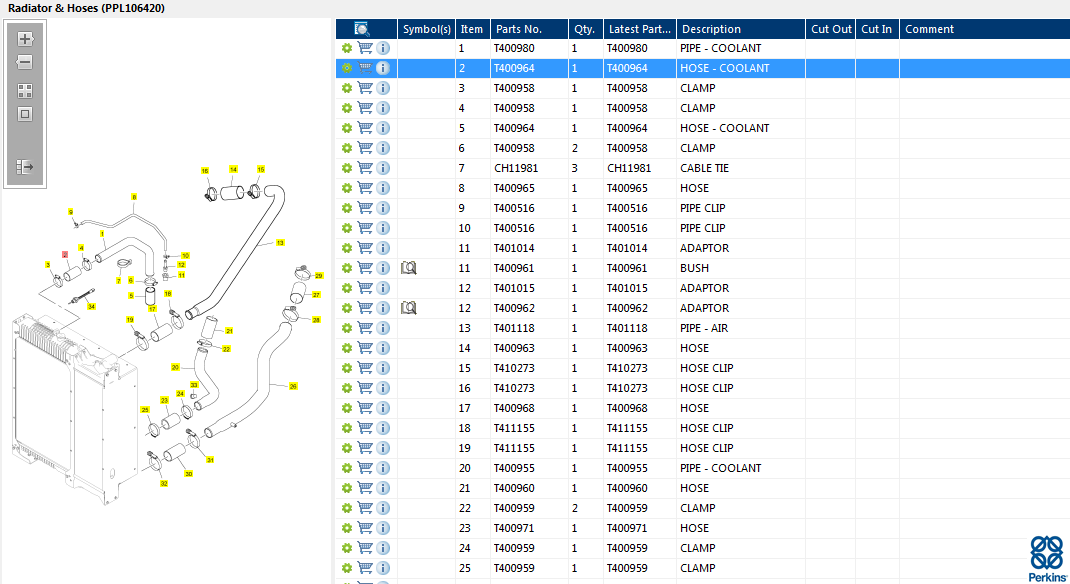Screen dimensions: 1070x584
Task: Click the Perkins logo
Action: pos(1047,559)
